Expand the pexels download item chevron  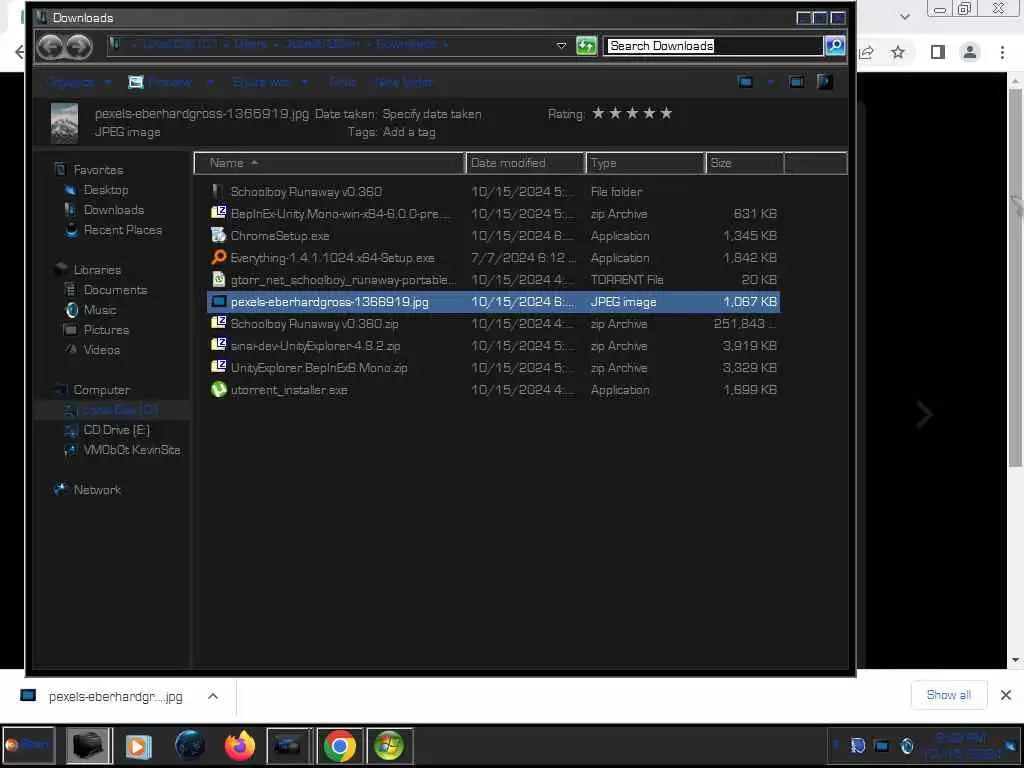[x=213, y=696]
